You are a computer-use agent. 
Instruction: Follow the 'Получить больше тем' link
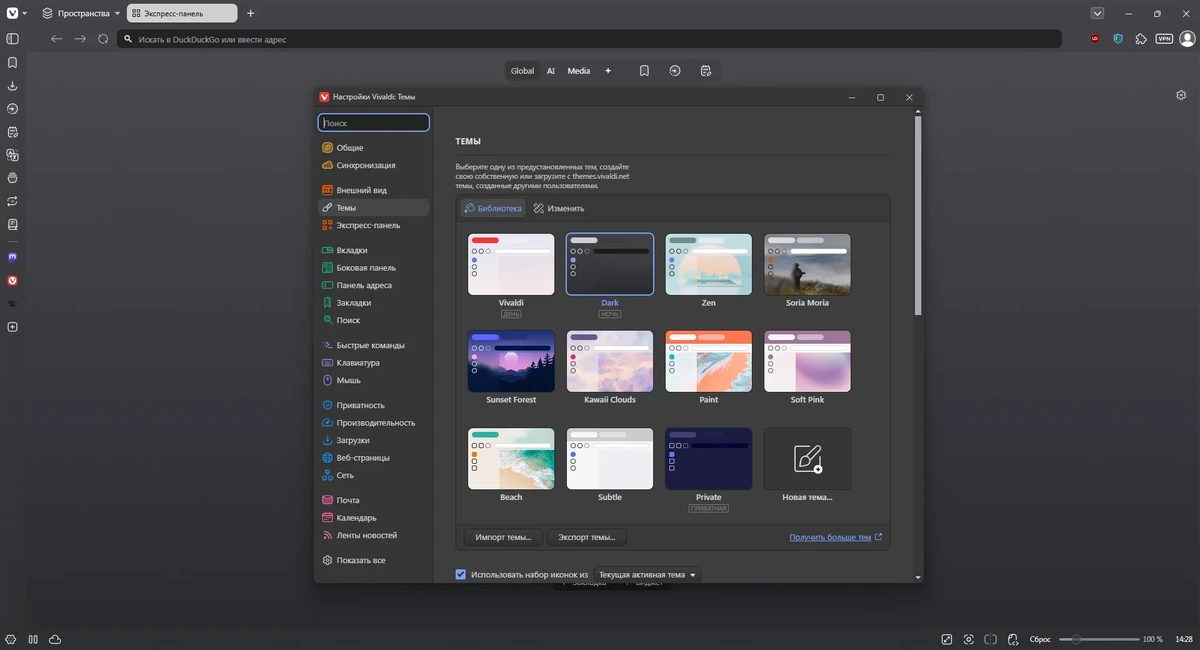point(836,537)
